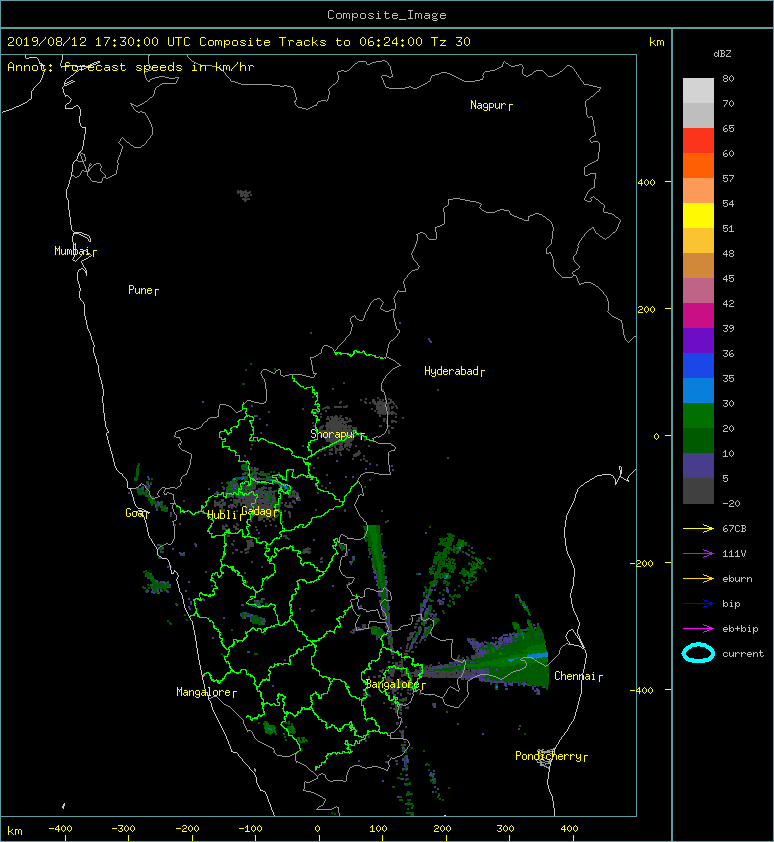Click the Composite_Image title text

coord(387,15)
